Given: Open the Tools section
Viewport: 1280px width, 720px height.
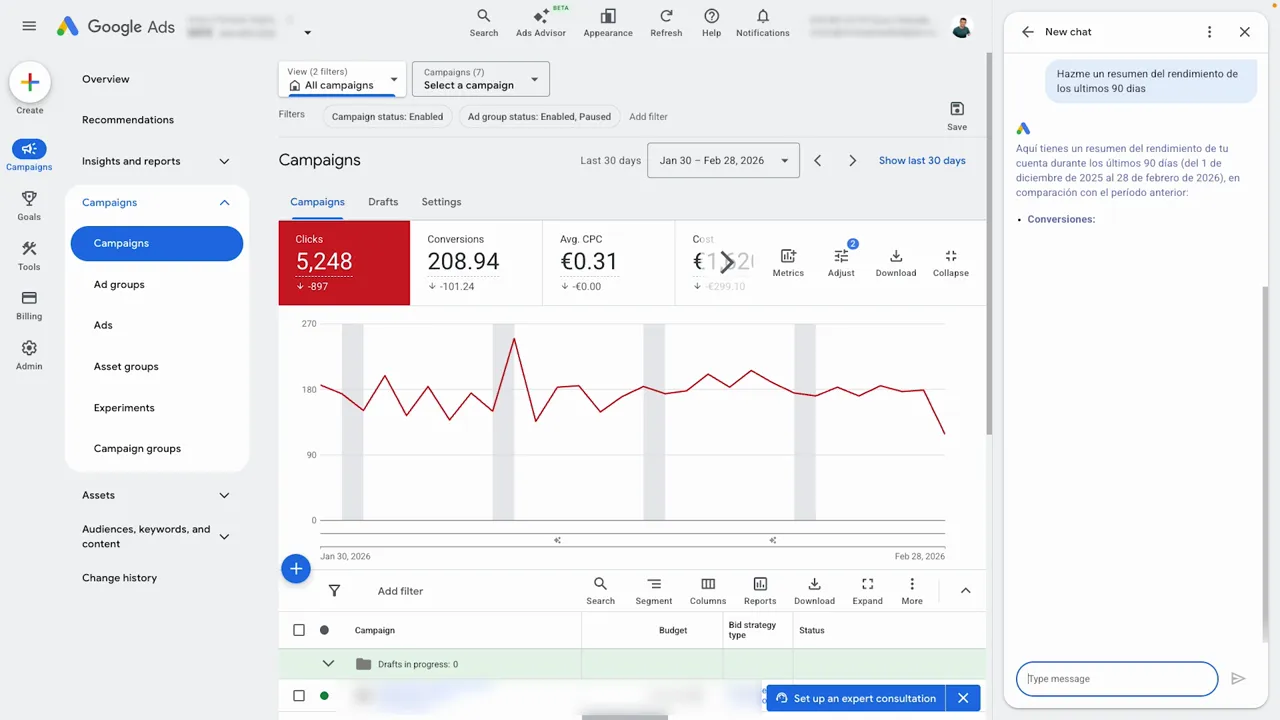Looking at the screenshot, I should tap(29, 256).
